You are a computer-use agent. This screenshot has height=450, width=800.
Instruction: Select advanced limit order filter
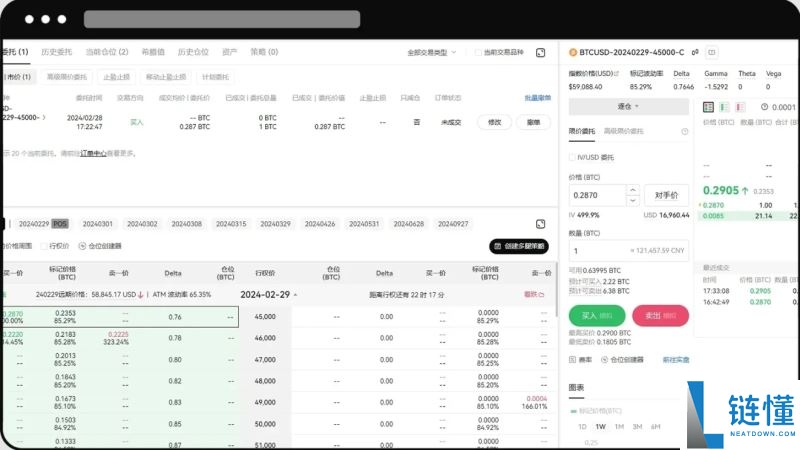tap(67, 77)
